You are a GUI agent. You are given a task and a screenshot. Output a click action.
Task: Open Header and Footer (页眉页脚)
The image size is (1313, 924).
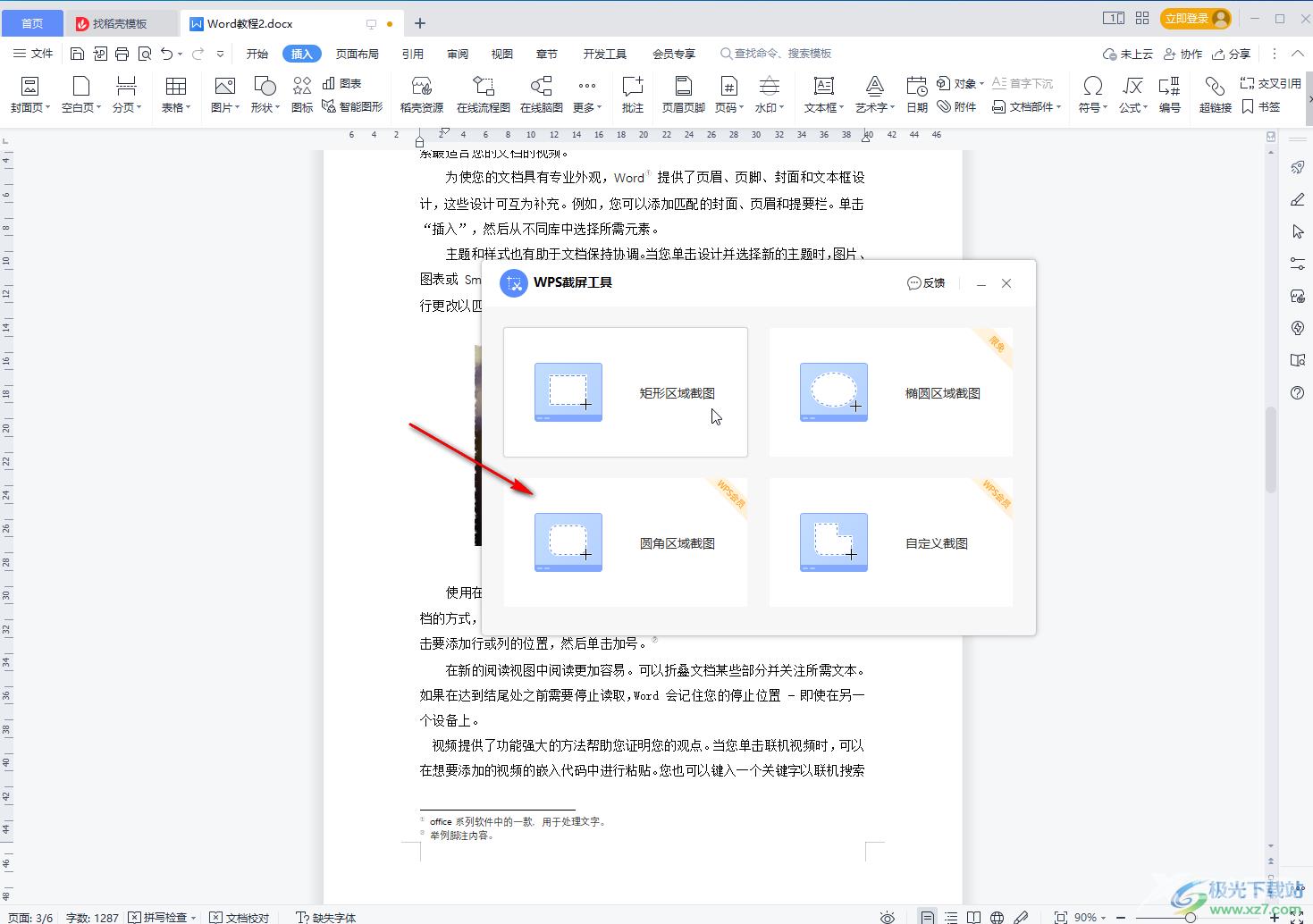click(684, 95)
